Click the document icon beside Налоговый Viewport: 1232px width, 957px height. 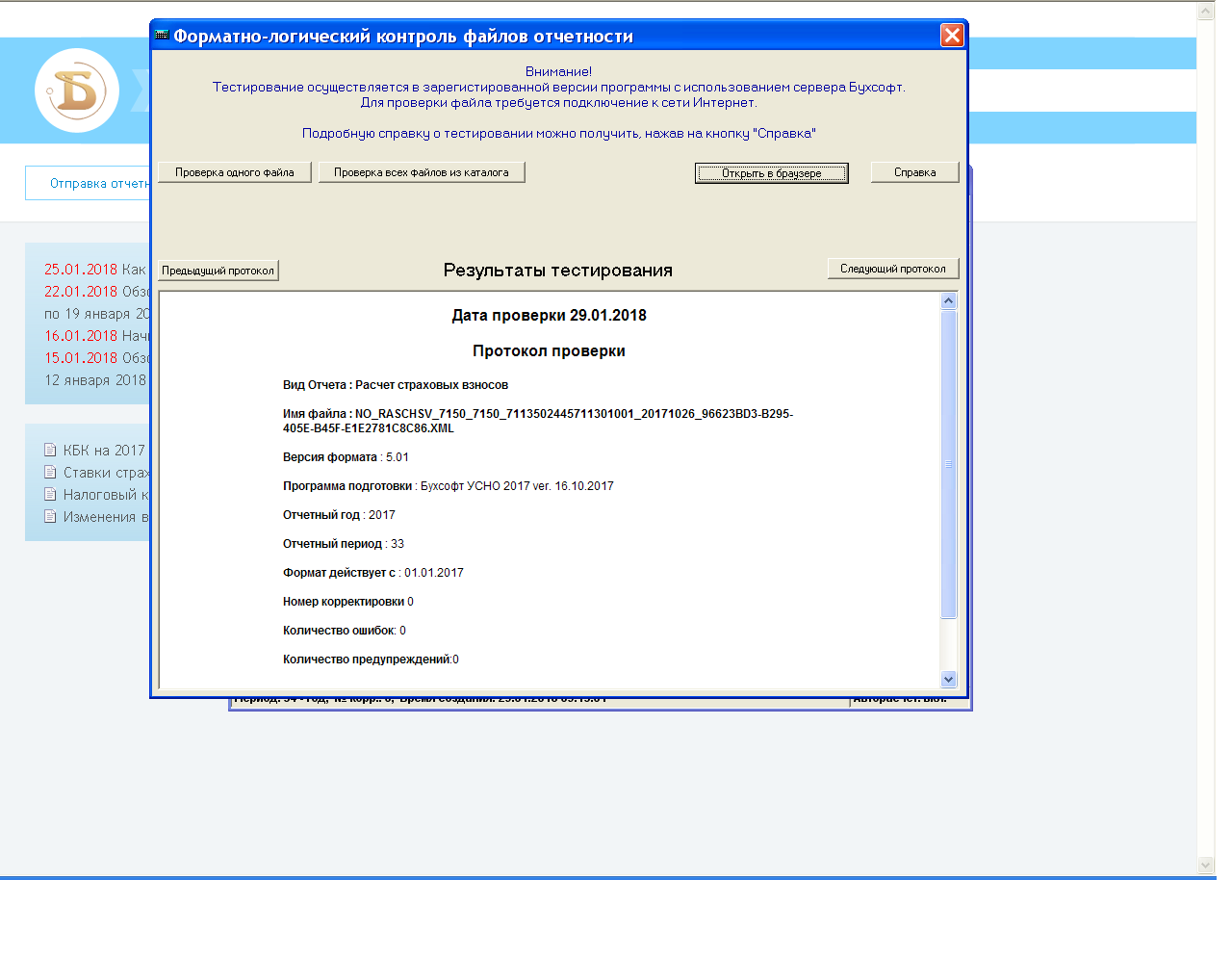(50, 494)
